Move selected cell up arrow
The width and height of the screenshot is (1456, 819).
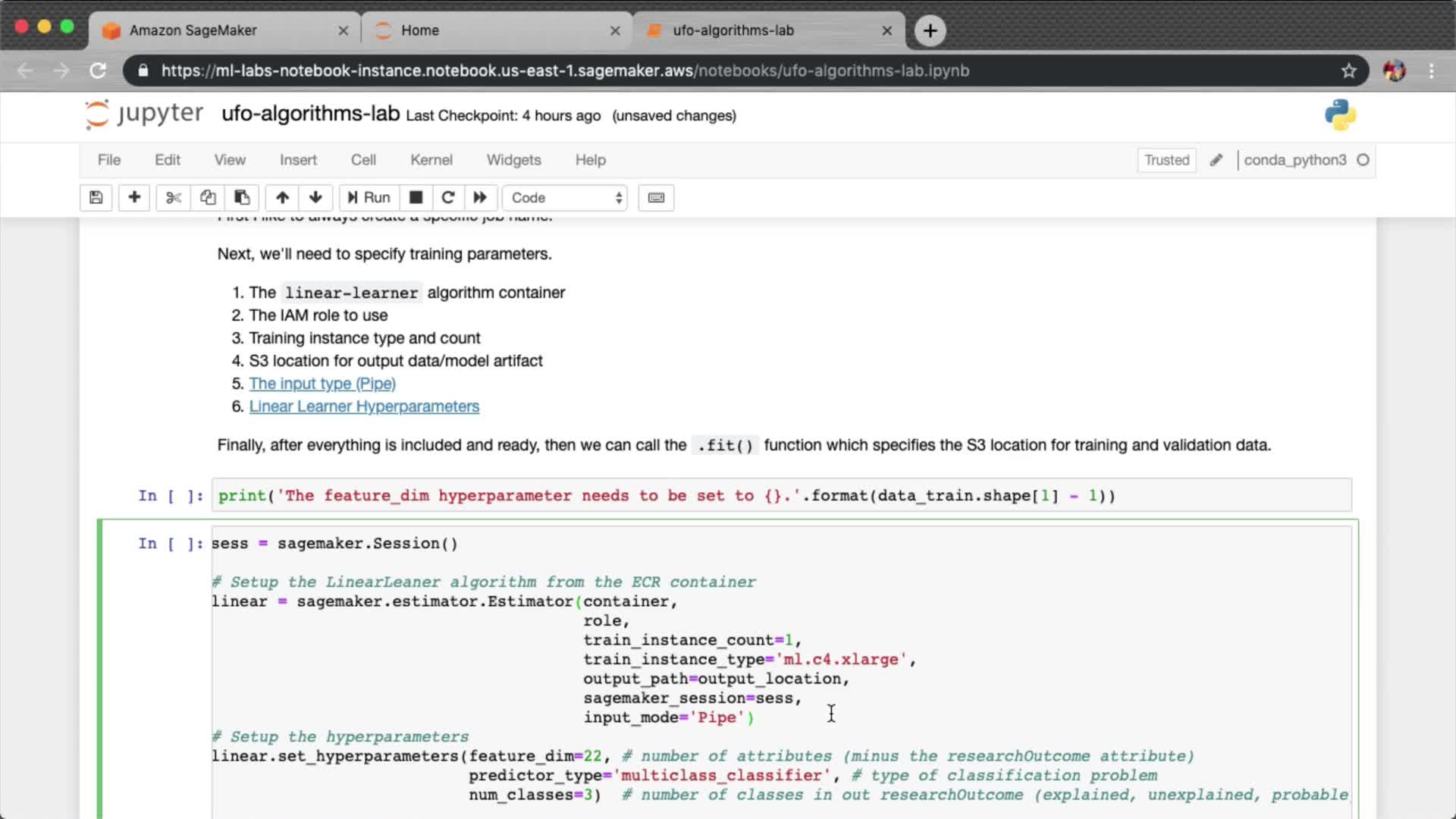[x=282, y=197]
